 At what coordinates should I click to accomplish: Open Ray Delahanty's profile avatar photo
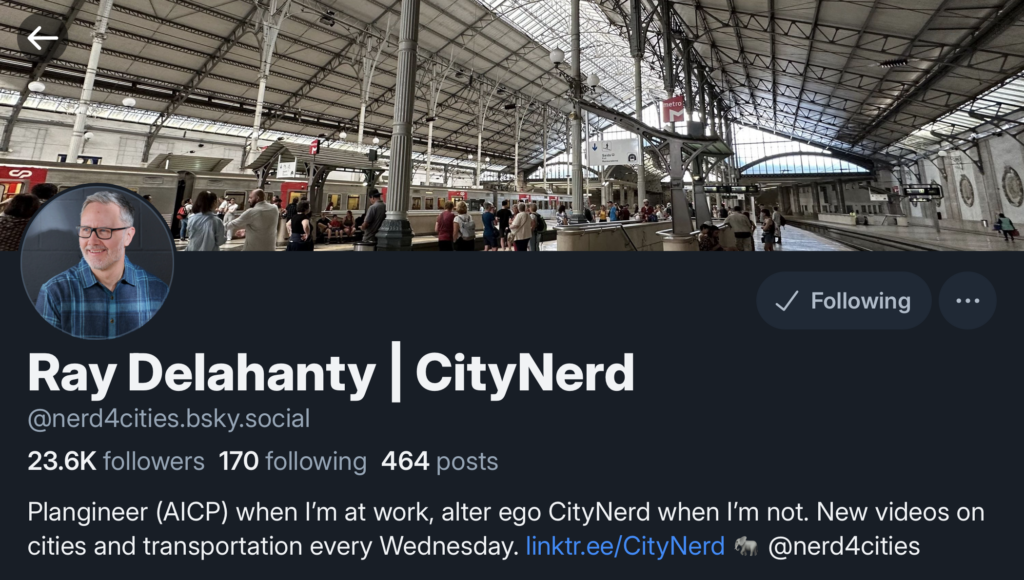97,261
